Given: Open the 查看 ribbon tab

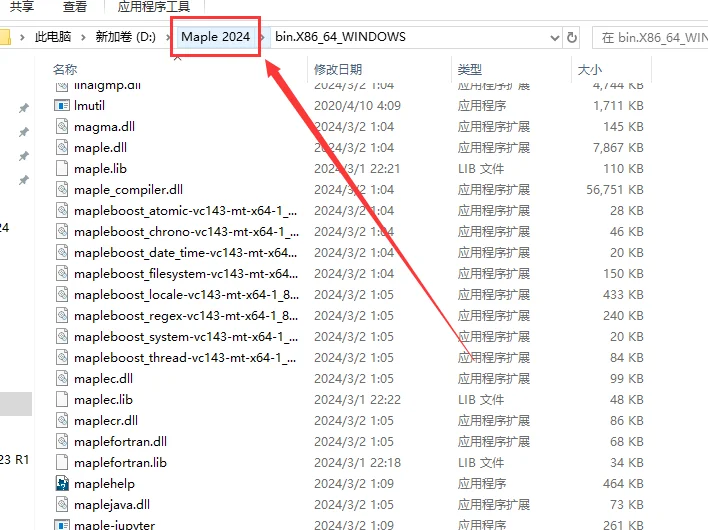Looking at the screenshot, I should coord(75,6).
